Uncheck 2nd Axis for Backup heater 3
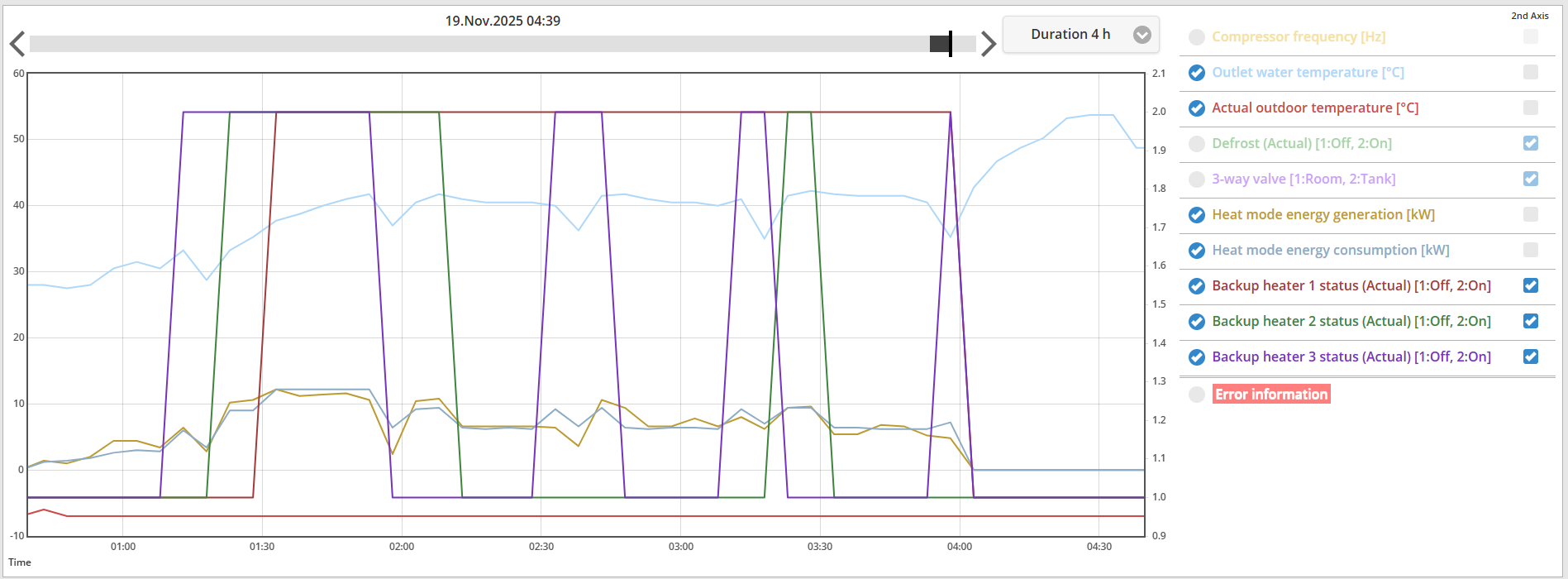 pyautogui.click(x=1530, y=356)
